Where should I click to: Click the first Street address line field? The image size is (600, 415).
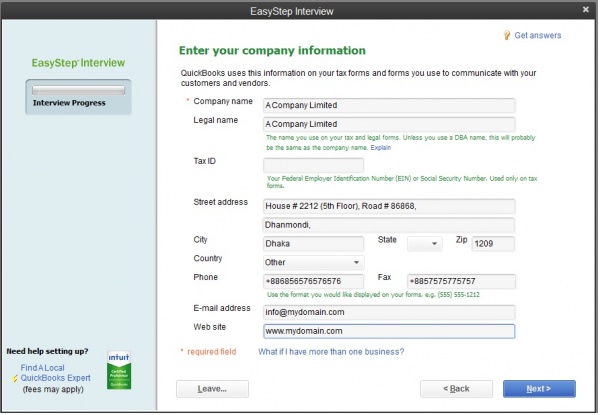[x=389, y=206]
